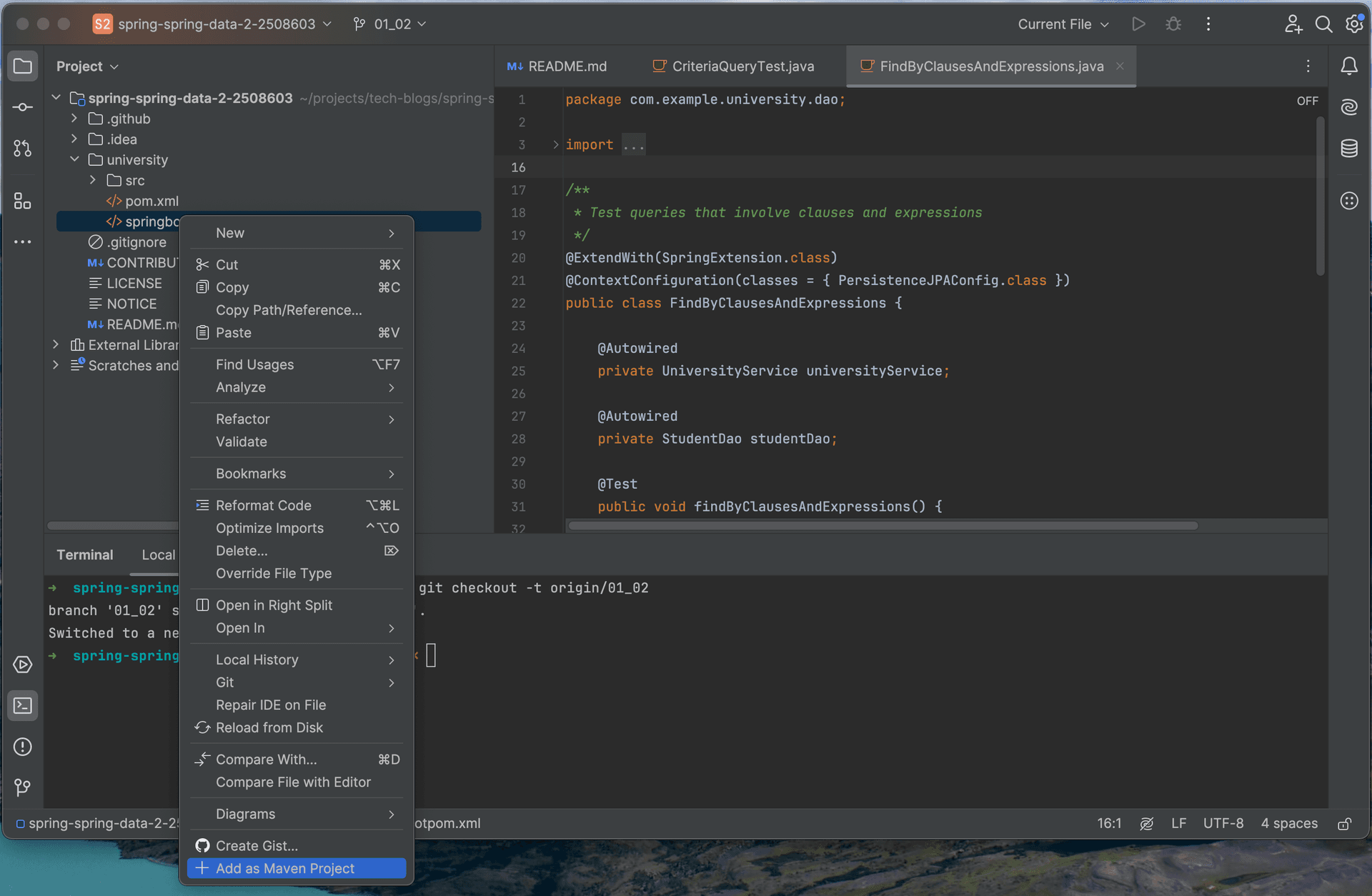Select Open in Right Split
The height and width of the screenshot is (896, 1372).
[x=297, y=605]
